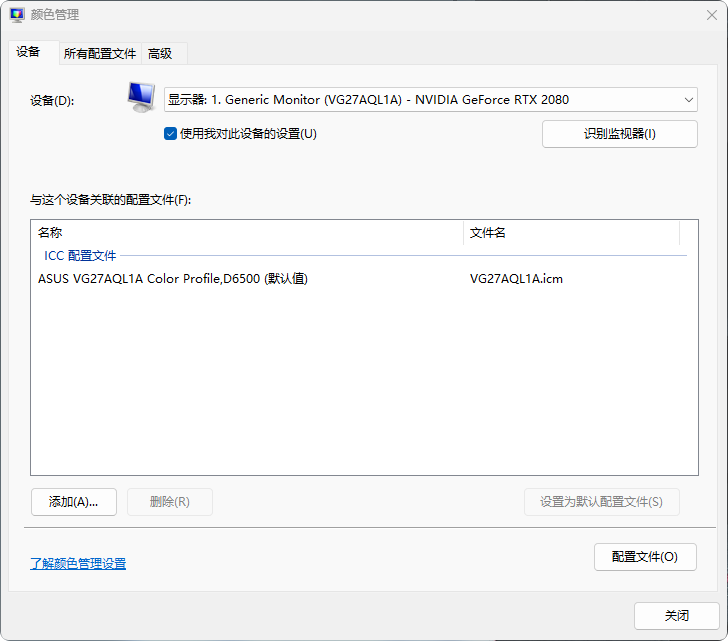
Task: Open the 配置文件(O) button menu
Action: 645,557
